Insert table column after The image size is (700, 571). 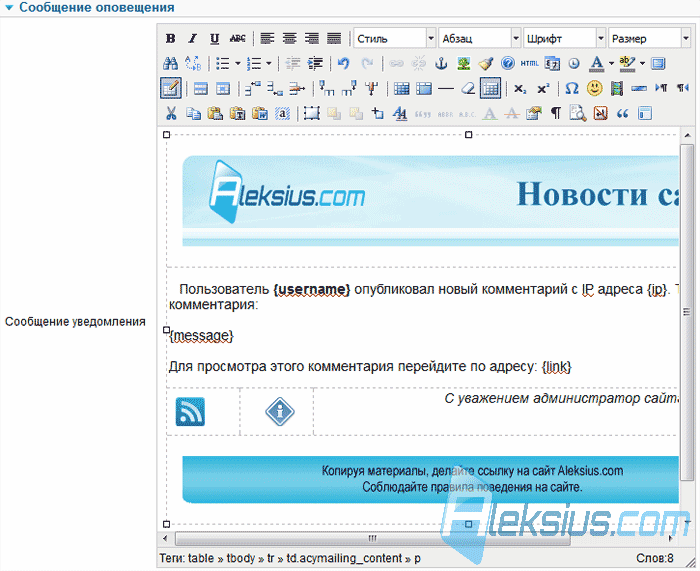(x=349, y=88)
